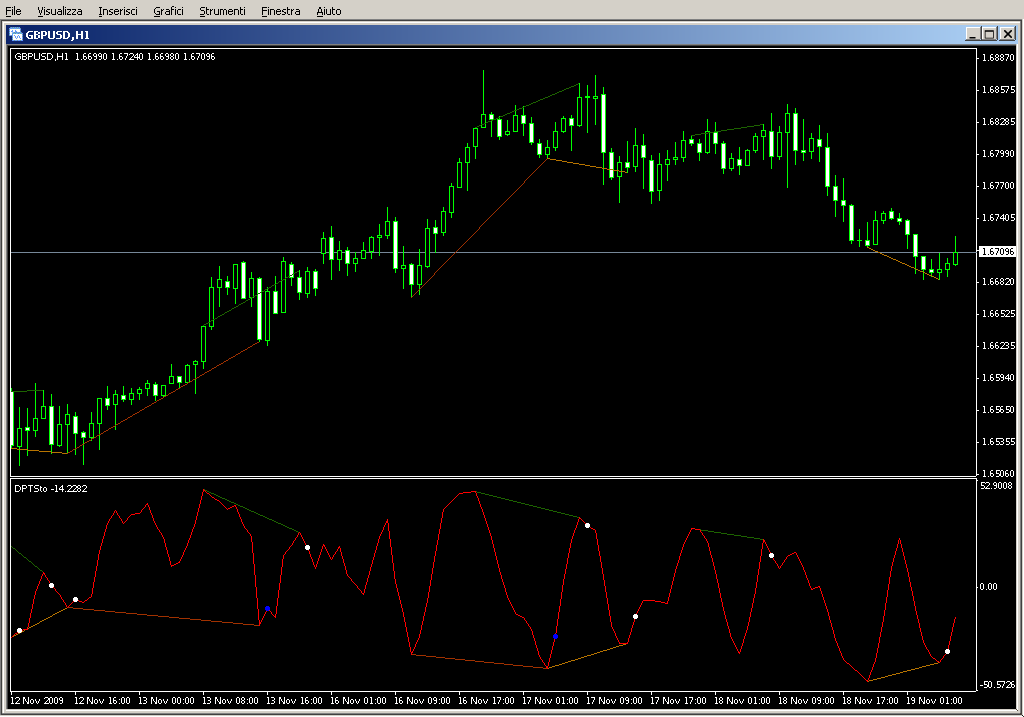The height and width of the screenshot is (717, 1024).
Task: Click time axis label 18 Nov 09:00
Action: (x=807, y=701)
